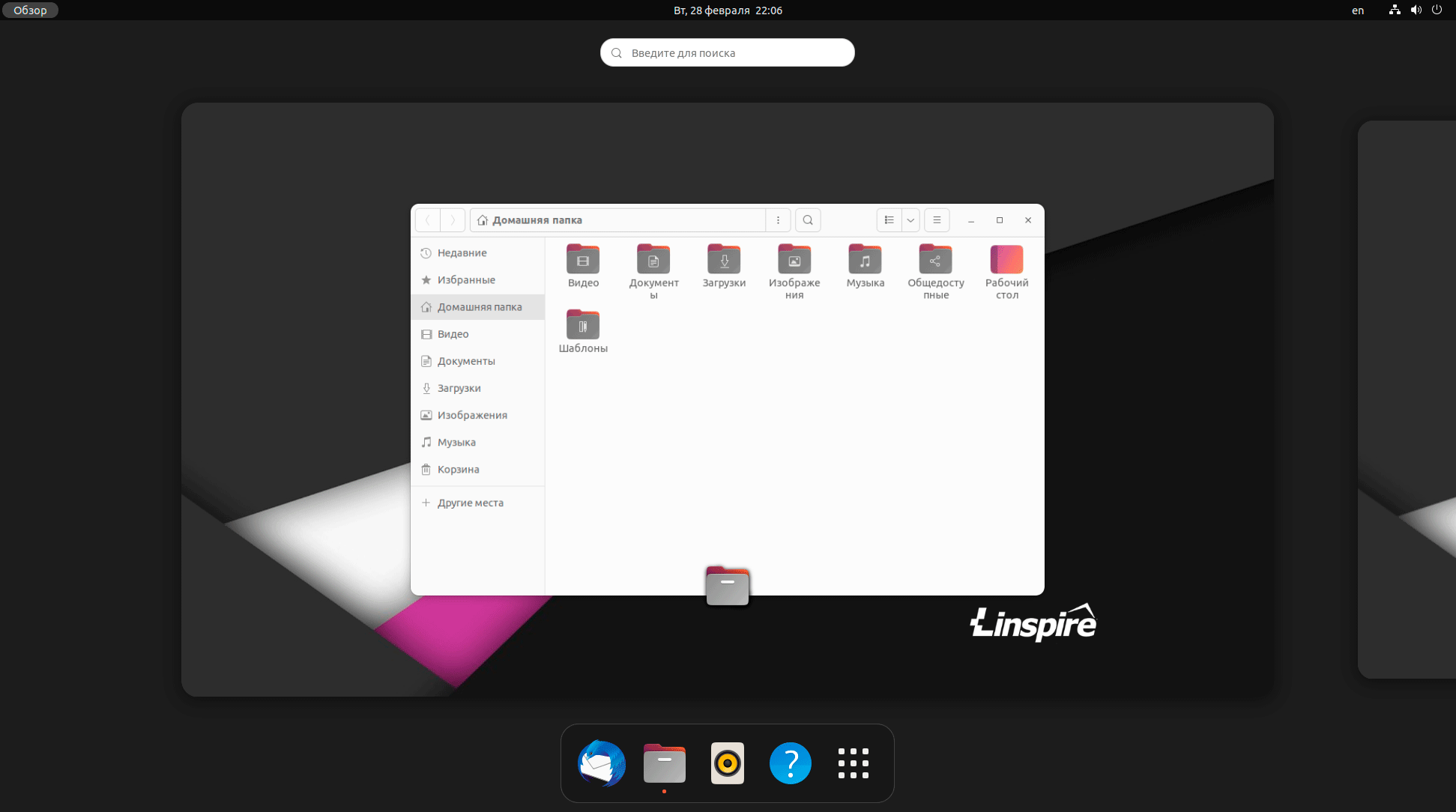Open the Видео folder icon

(583, 261)
